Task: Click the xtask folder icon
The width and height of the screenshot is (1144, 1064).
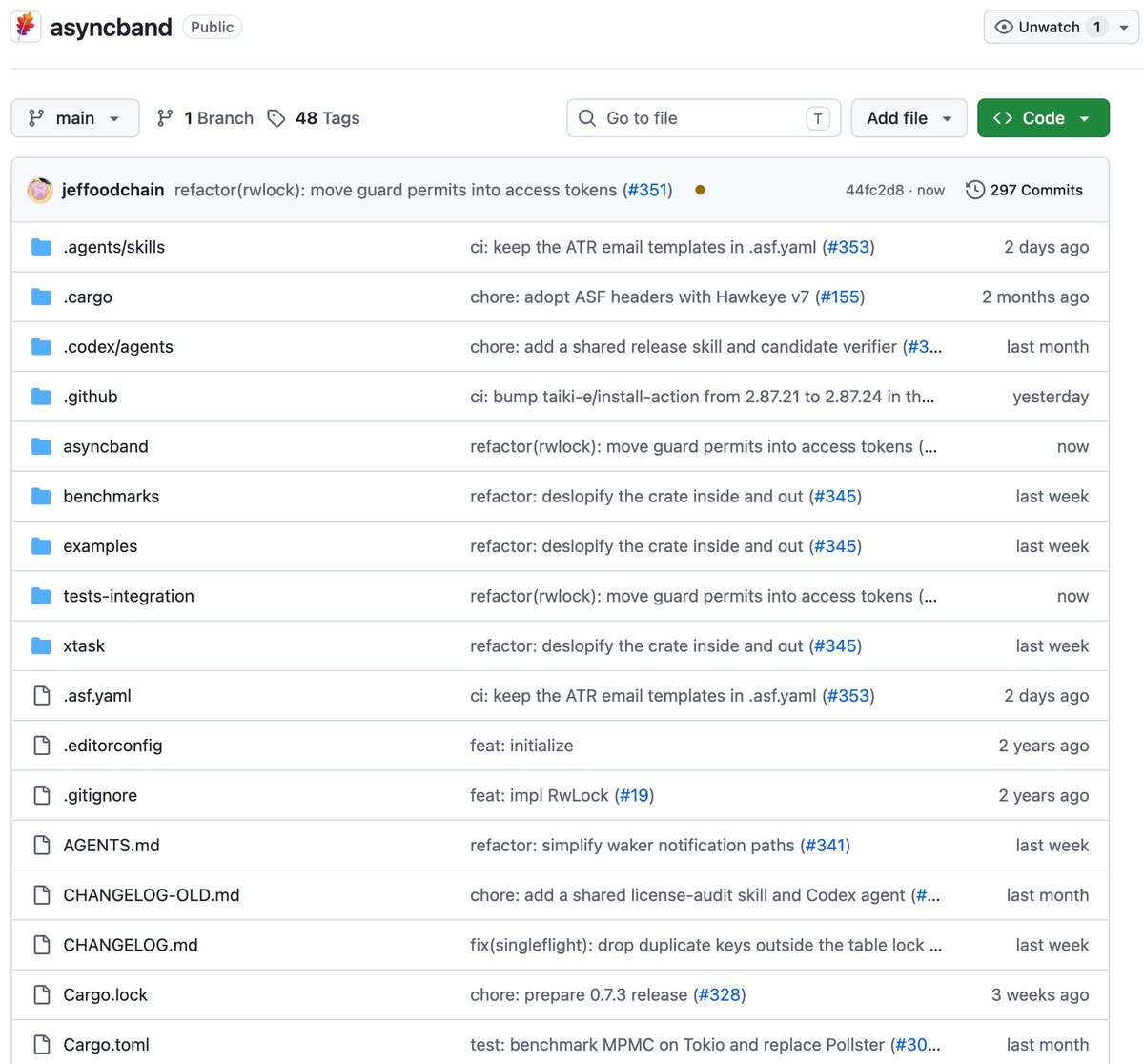Action: pyautogui.click(x=41, y=645)
